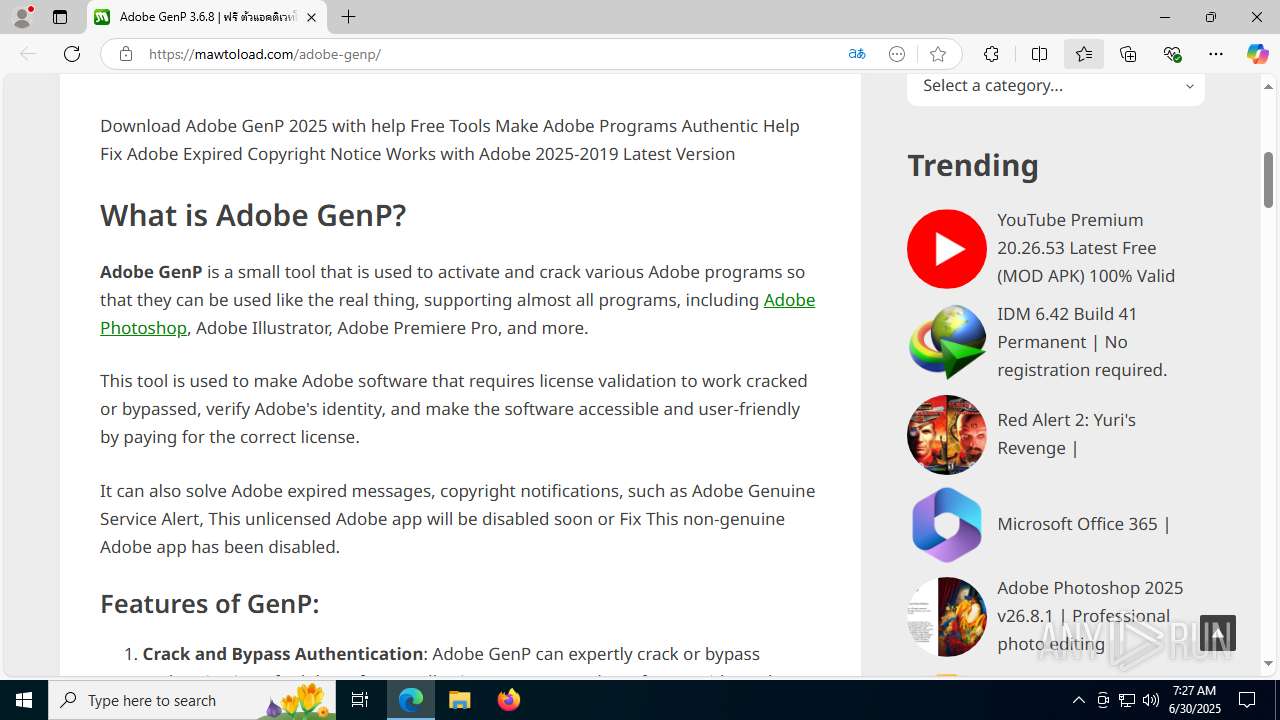Click the scrollbar down arrow
Screen dimensions: 1280x720
point(1269,663)
